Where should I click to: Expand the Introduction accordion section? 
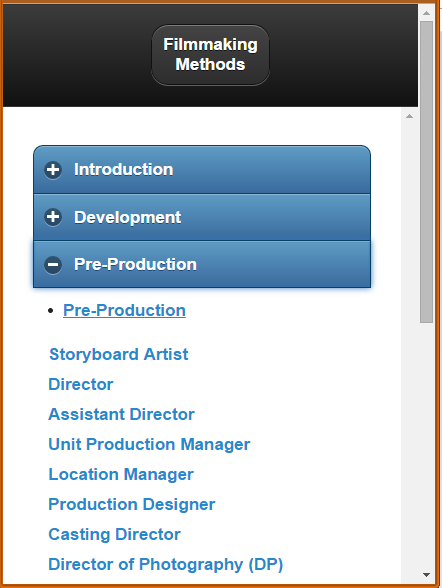[202, 170]
